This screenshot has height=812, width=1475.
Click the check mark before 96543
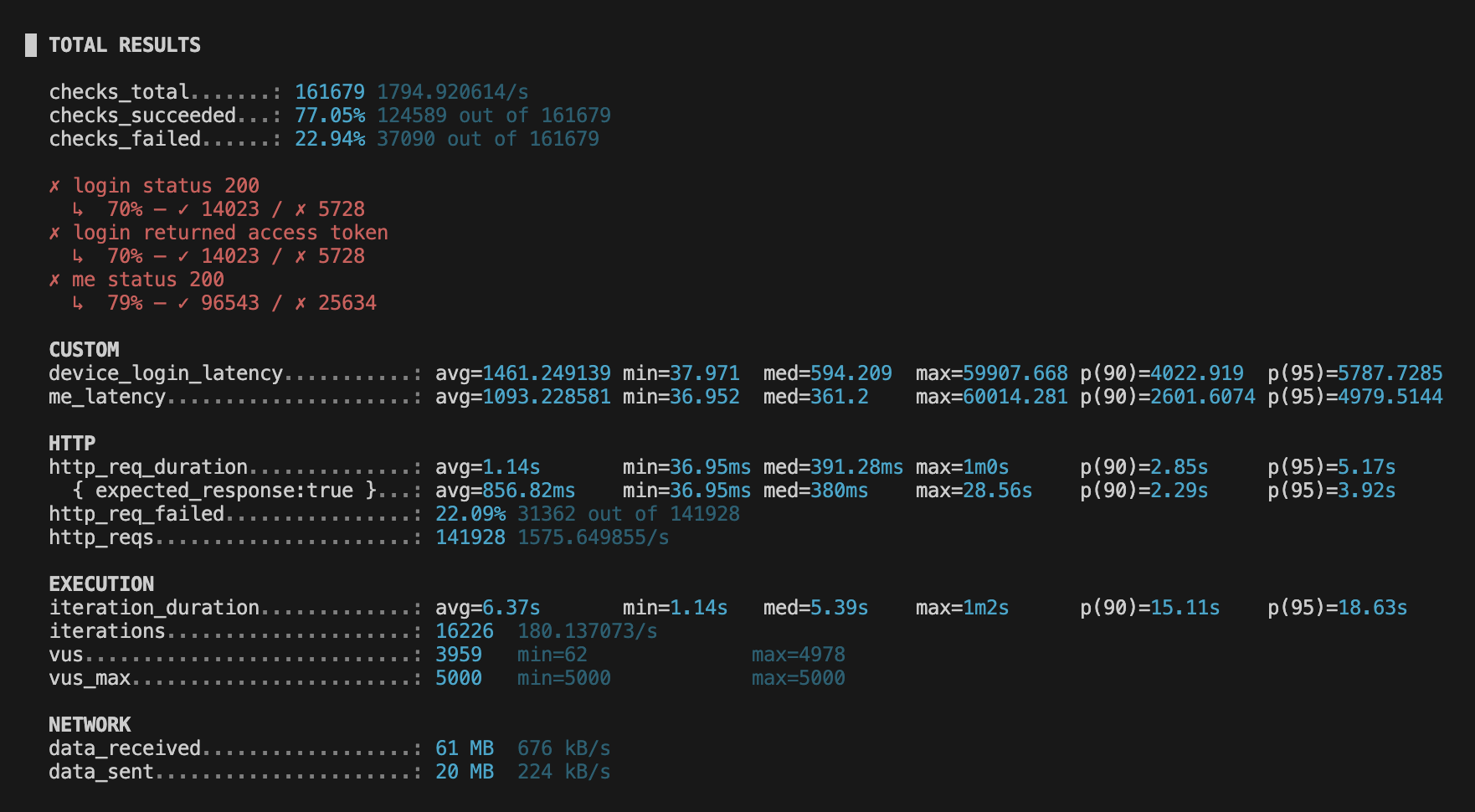tap(183, 303)
